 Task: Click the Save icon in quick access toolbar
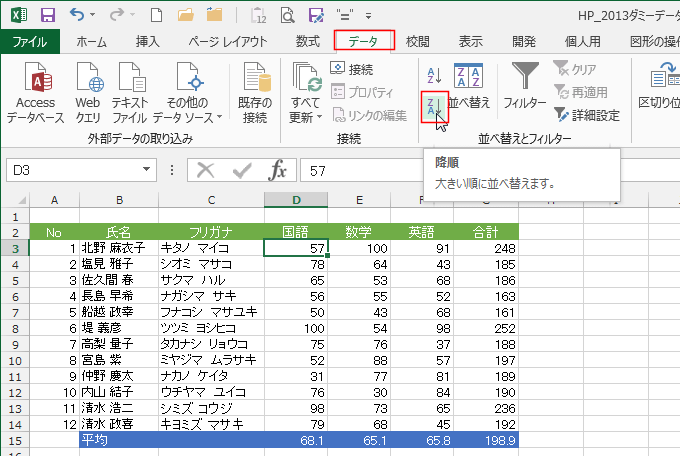click(47, 15)
